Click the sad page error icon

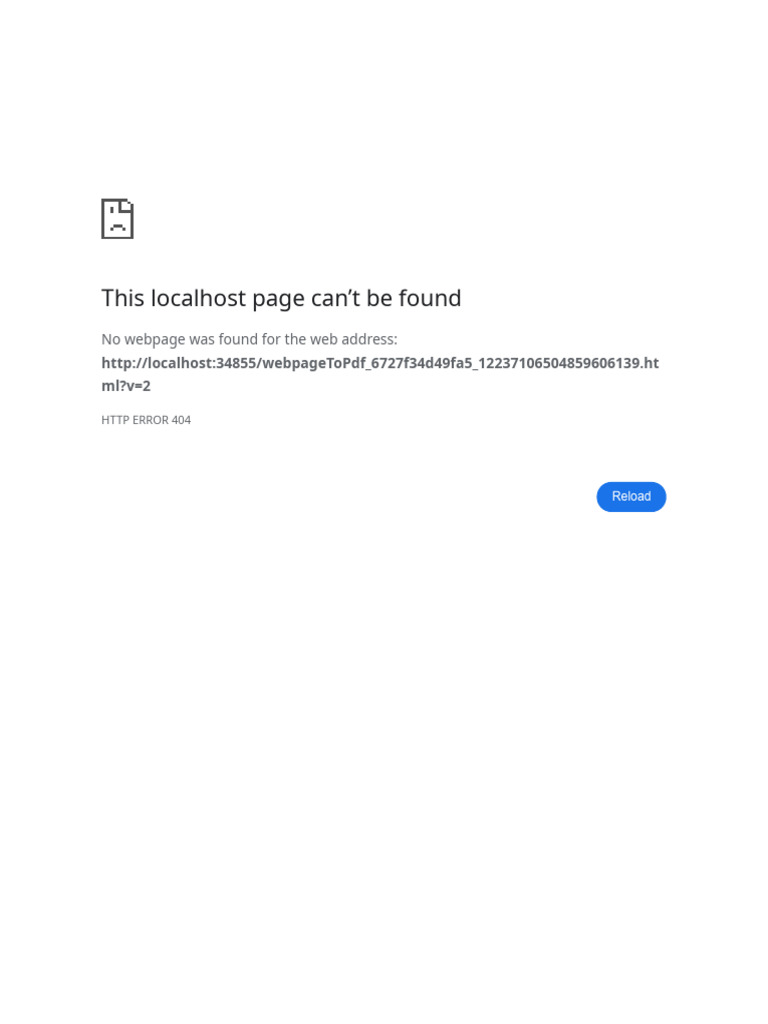[x=118, y=219]
